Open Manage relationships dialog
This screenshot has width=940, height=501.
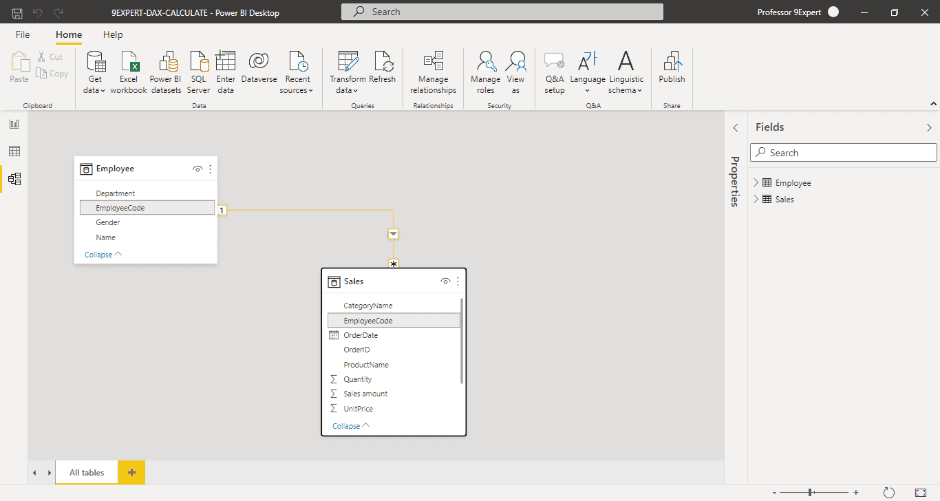click(433, 71)
